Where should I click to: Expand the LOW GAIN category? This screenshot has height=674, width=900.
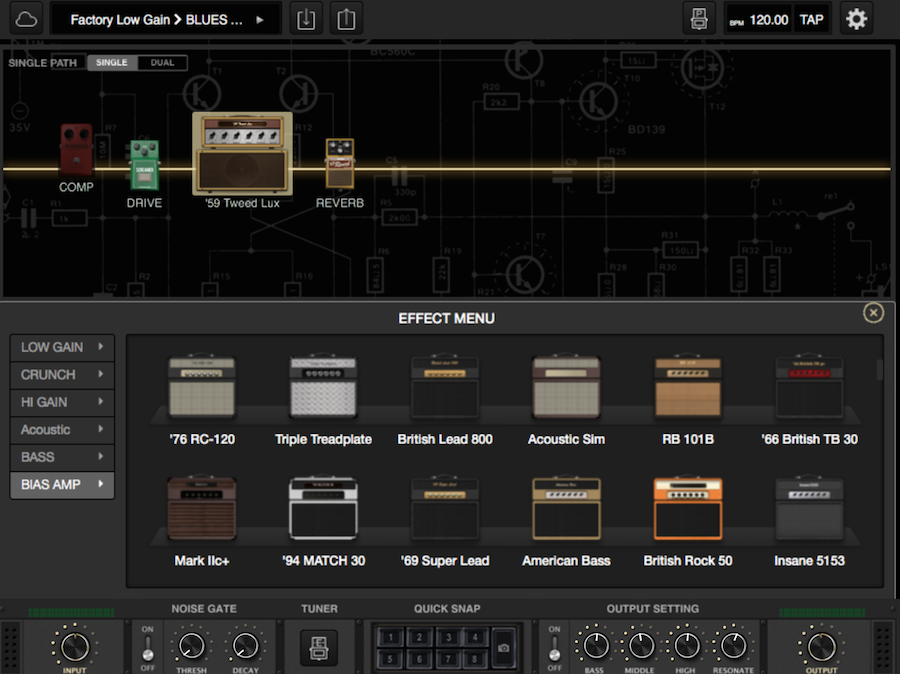pos(62,347)
